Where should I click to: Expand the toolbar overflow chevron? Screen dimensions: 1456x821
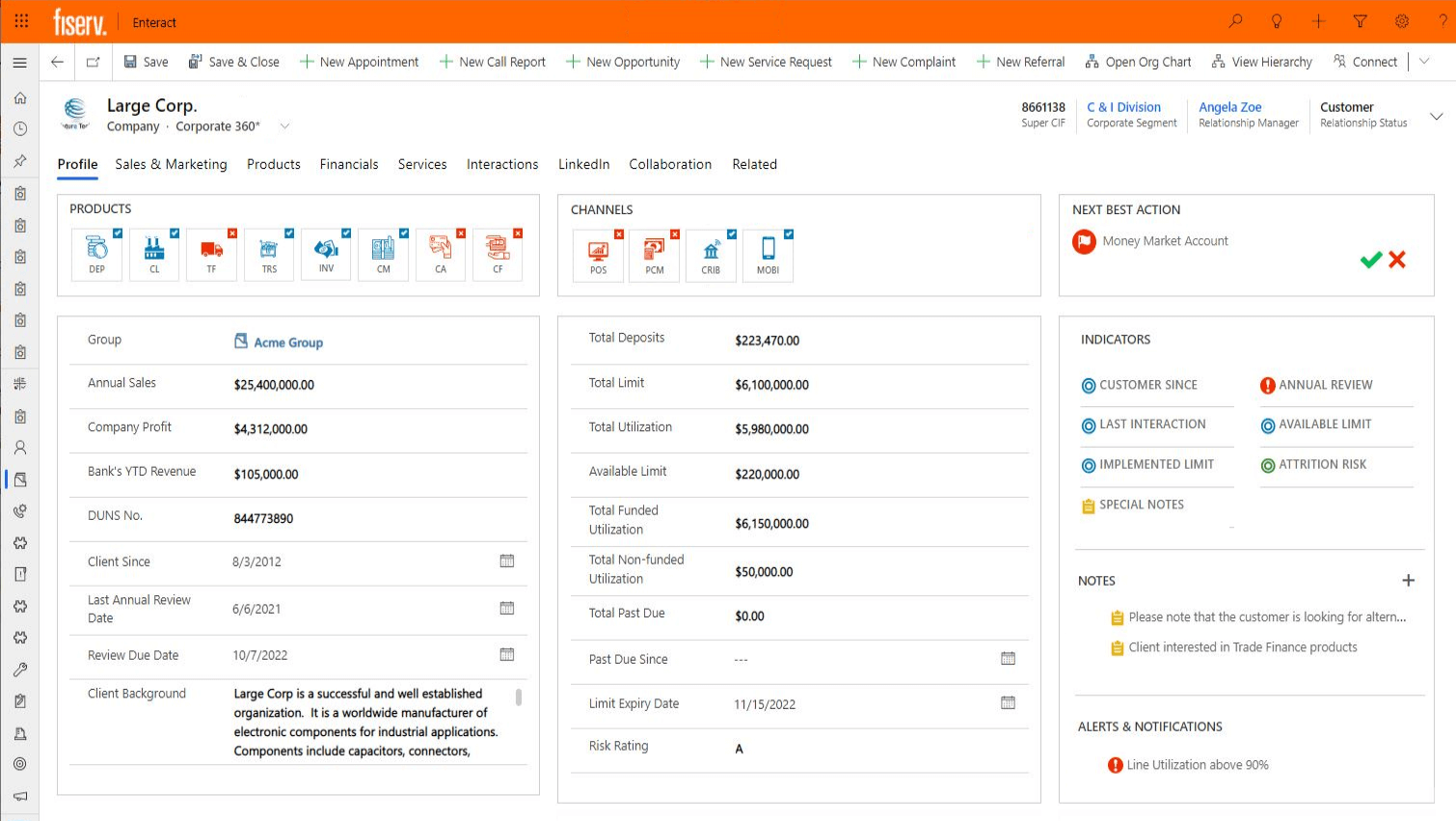tap(1425, 61)
